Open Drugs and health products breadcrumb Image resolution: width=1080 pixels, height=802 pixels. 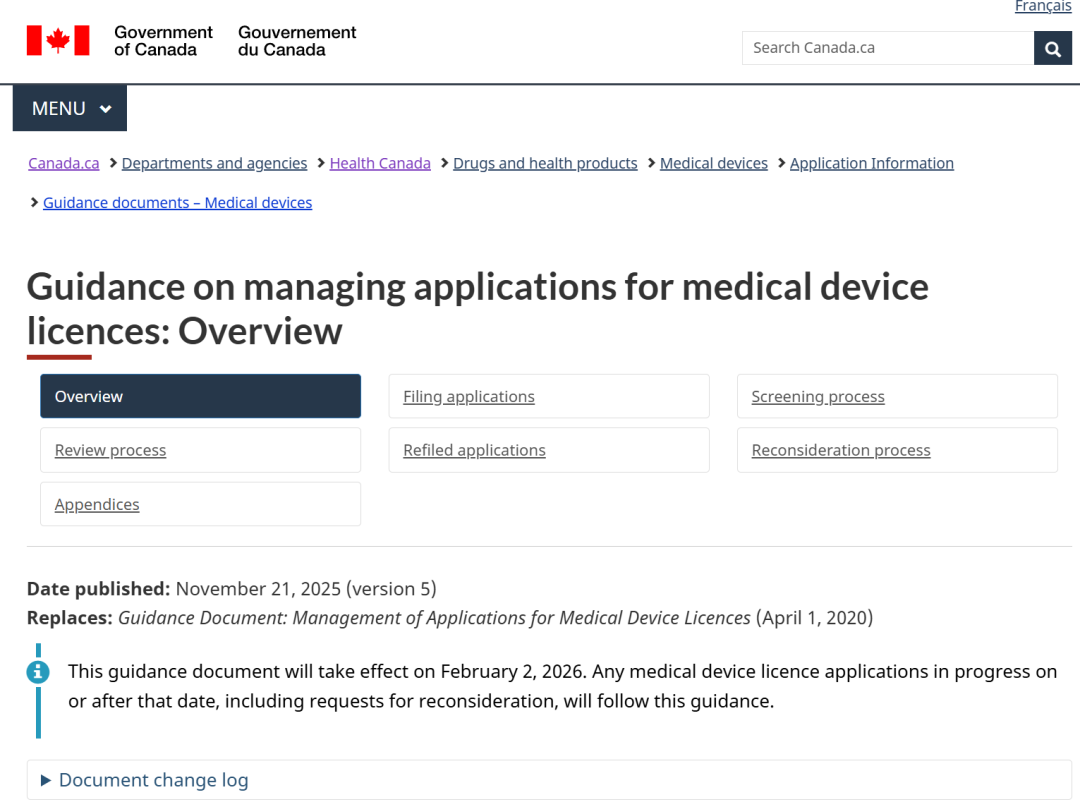[x=545, y=163]
